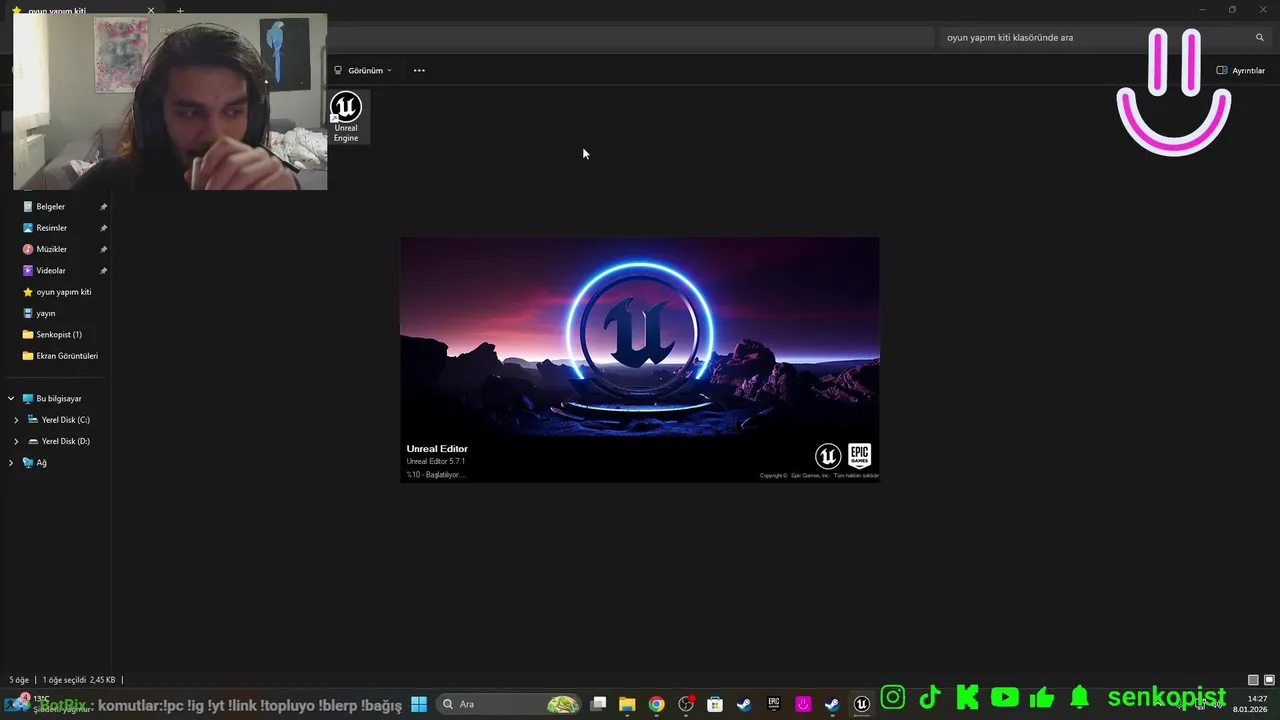
Task: Click the pin icon beside Resimler
Action: click(x=103, y=228)
